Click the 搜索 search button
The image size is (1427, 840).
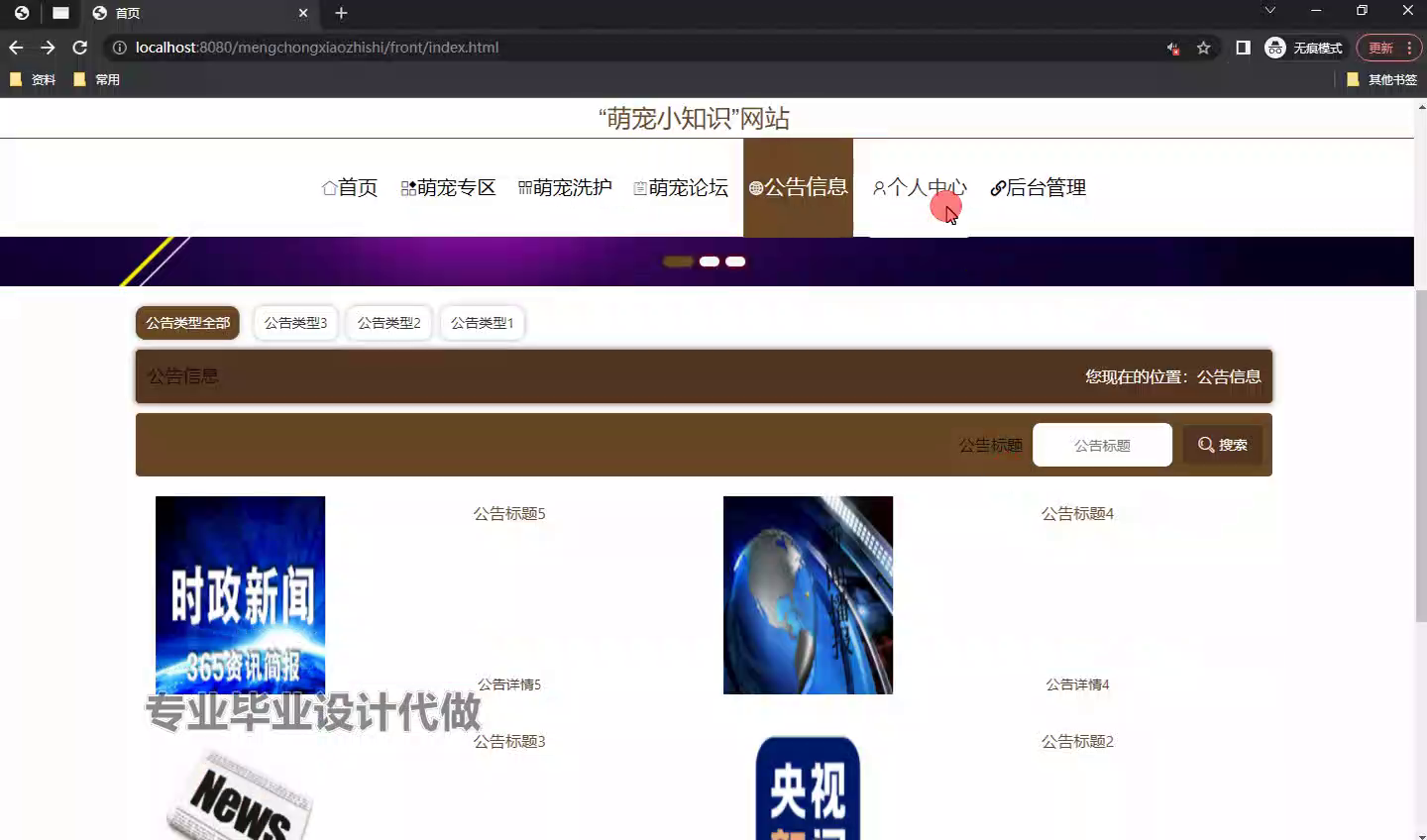(x=1223, y=445)
